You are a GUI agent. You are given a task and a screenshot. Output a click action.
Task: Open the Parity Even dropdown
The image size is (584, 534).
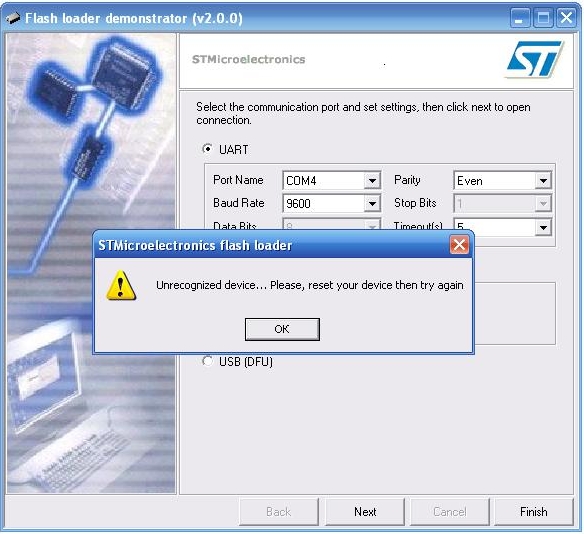543,181
